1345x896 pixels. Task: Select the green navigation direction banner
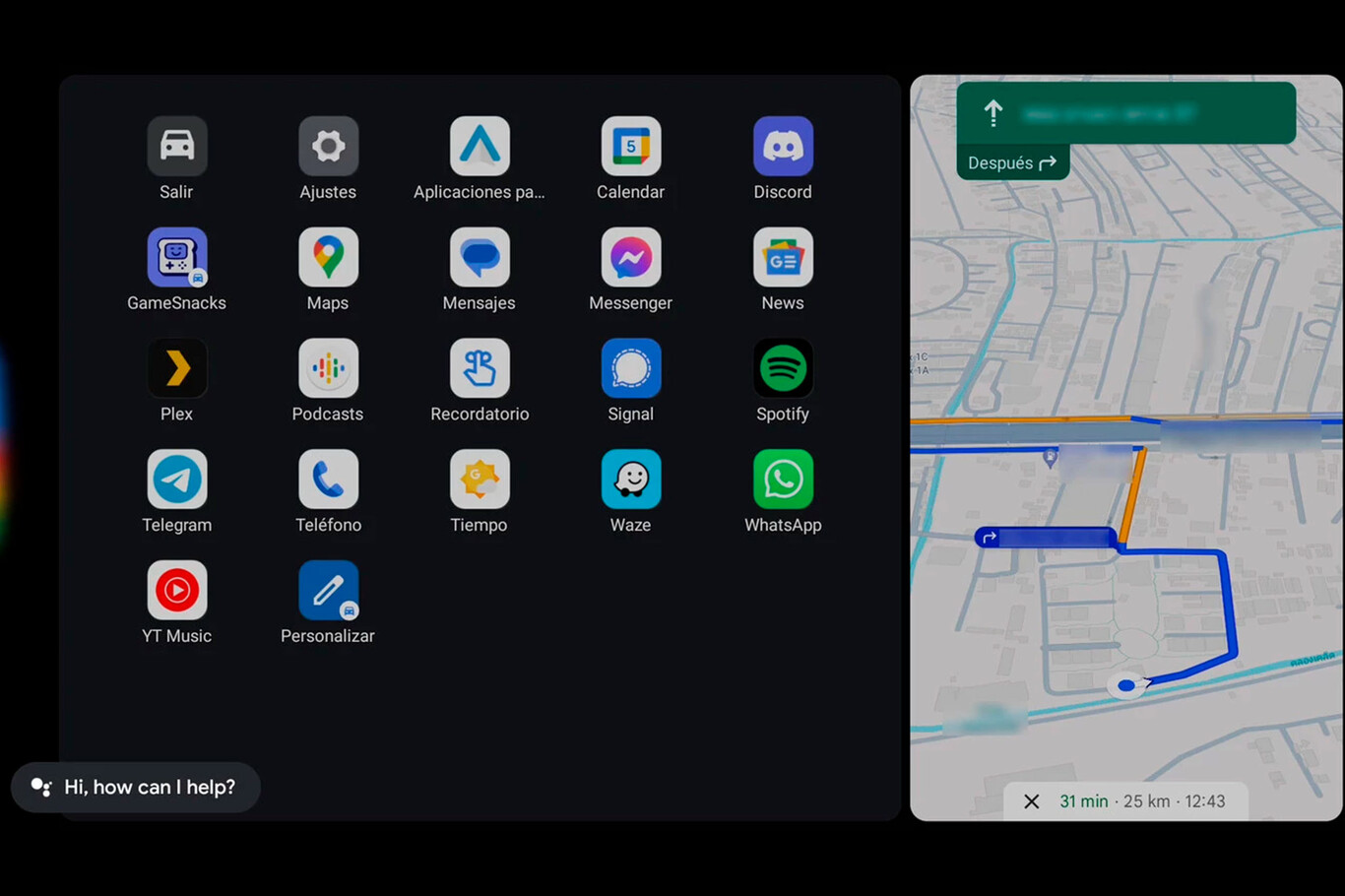pos(1125,113)
